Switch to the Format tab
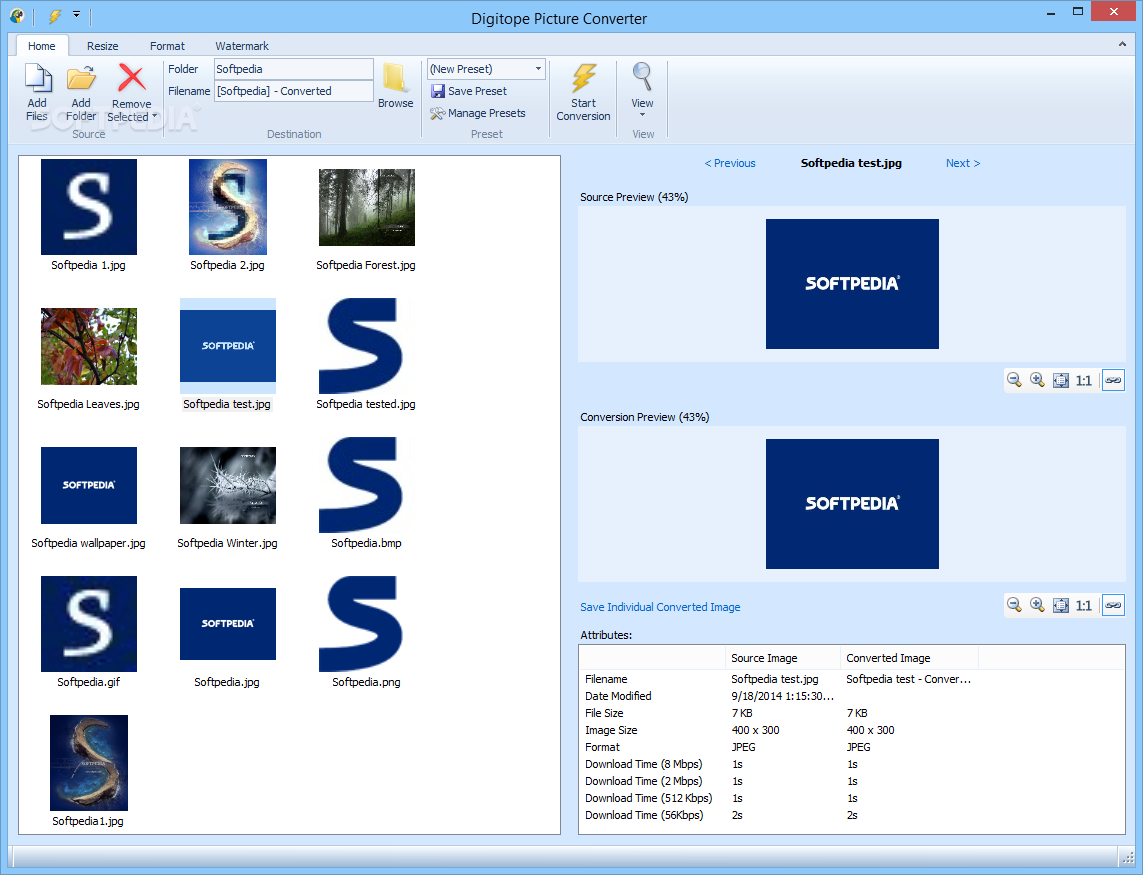Screen dimensions: 1143x875 [x=167, y=46]
